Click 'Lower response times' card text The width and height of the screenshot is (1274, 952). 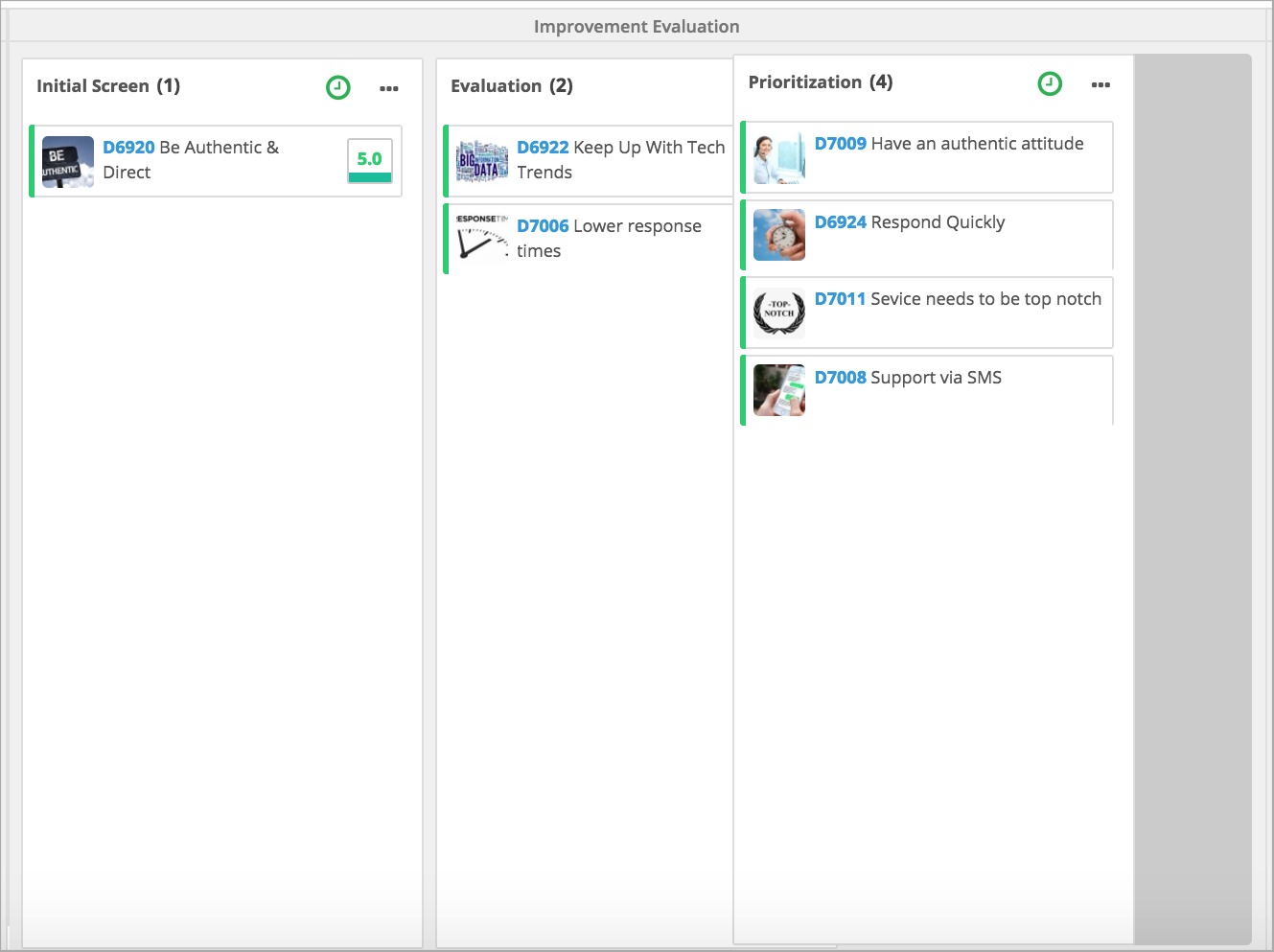tap(610, 239)
